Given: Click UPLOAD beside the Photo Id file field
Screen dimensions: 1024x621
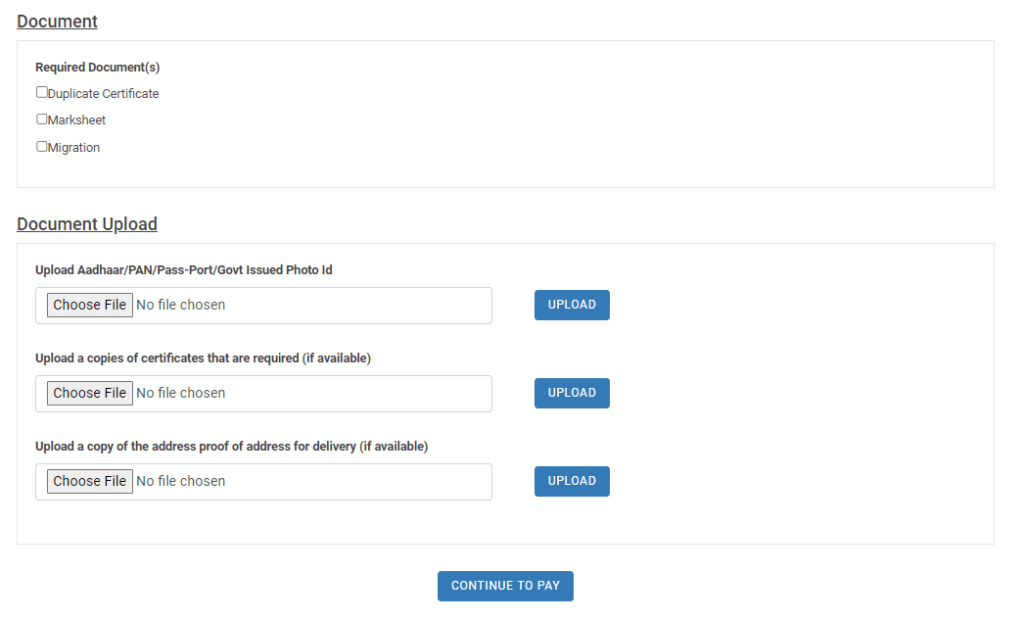Looking at the screenshot, I should tap(572, 305).
